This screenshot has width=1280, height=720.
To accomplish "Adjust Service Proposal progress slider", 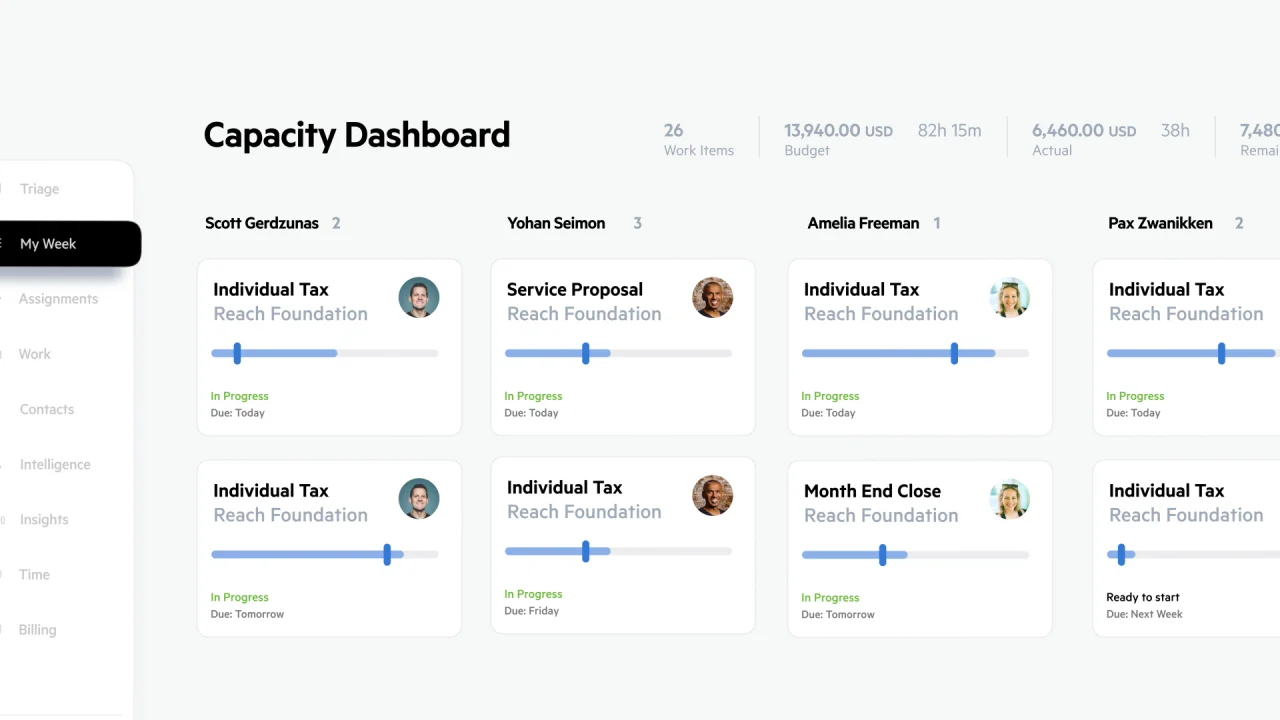I will (586, 353).
